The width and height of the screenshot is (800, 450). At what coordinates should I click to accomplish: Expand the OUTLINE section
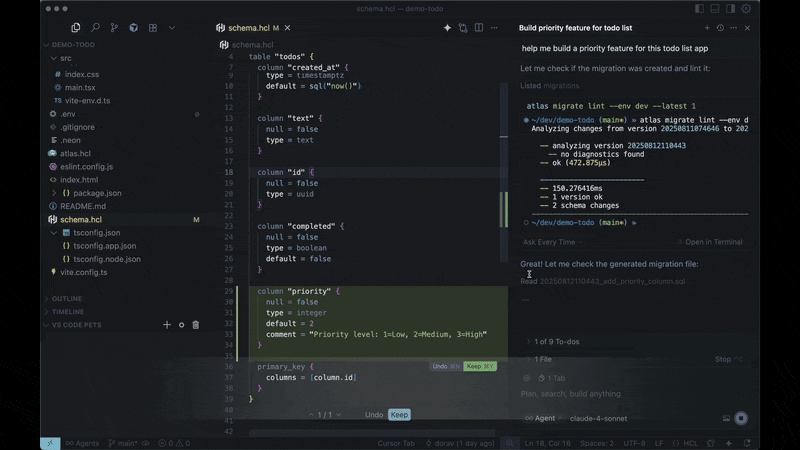(x=67, y=298)
